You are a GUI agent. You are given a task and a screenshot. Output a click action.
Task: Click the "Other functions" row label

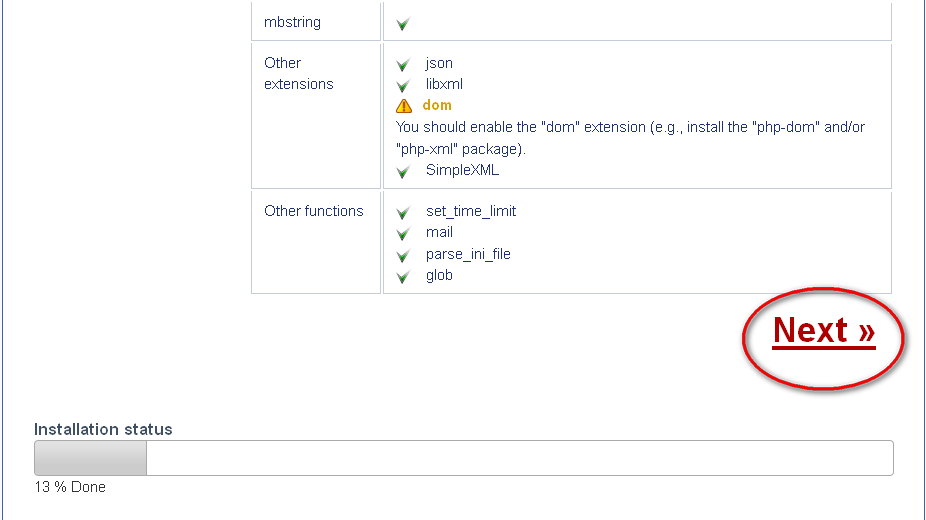[314, 211]
